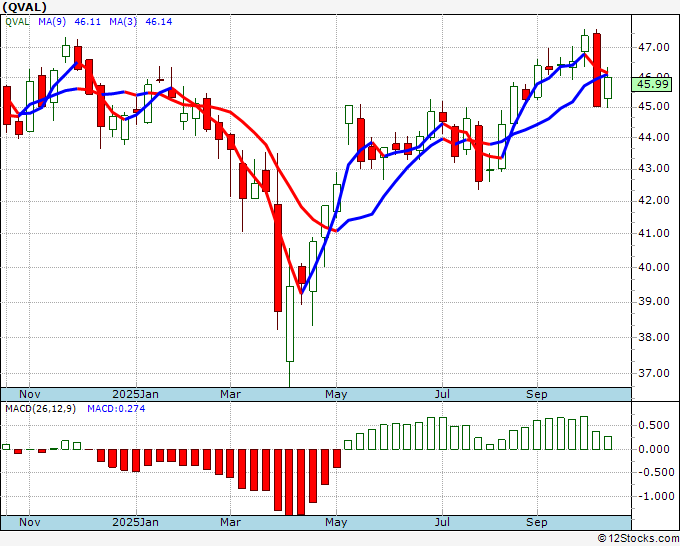Click the 47.00 price axis label
This screenshot has height=546, width=680.
654,47
